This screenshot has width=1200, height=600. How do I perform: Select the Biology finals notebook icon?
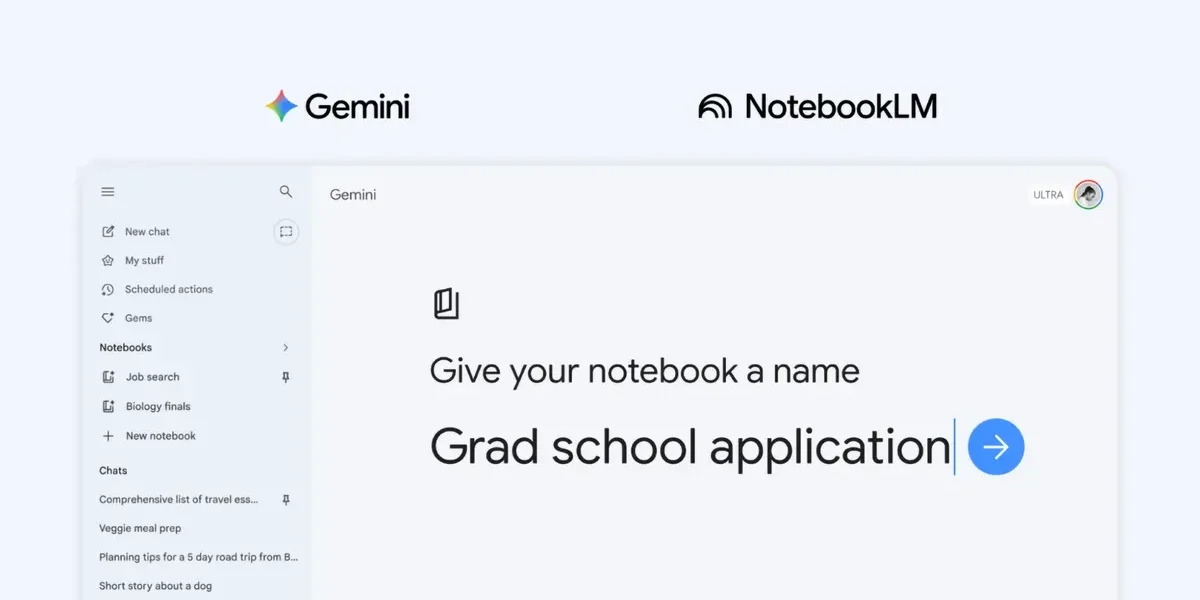tap(109, 406)
